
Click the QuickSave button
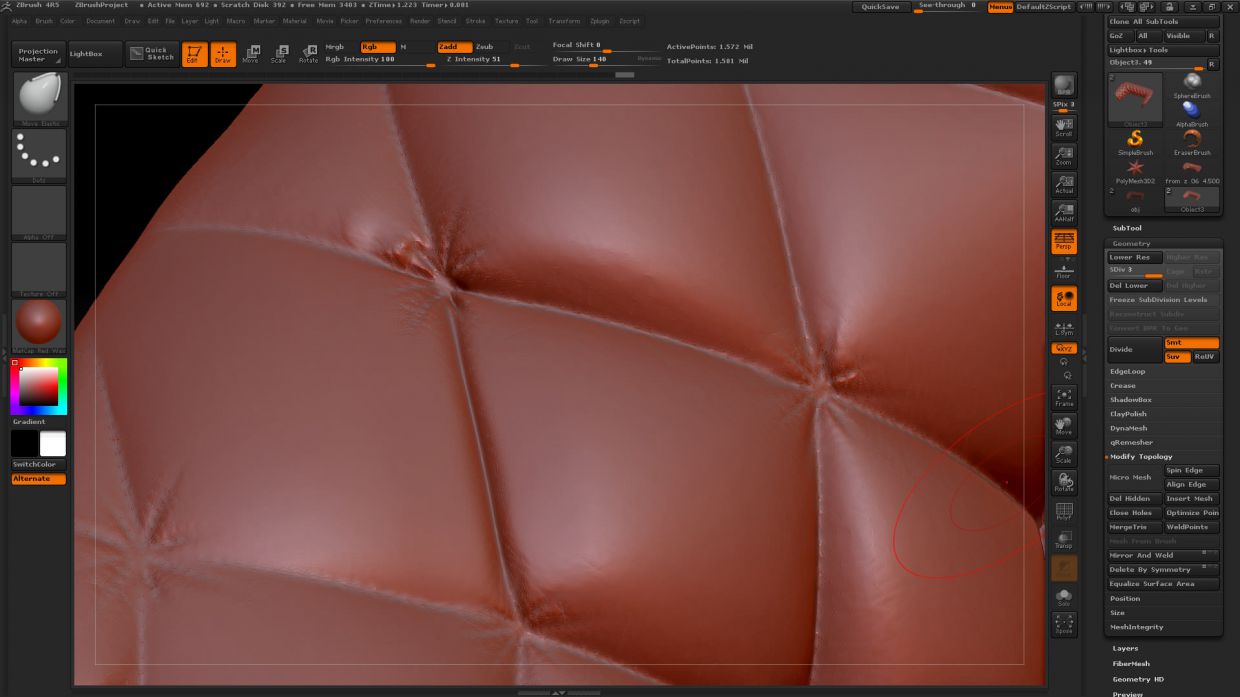(x=880, y=7)
